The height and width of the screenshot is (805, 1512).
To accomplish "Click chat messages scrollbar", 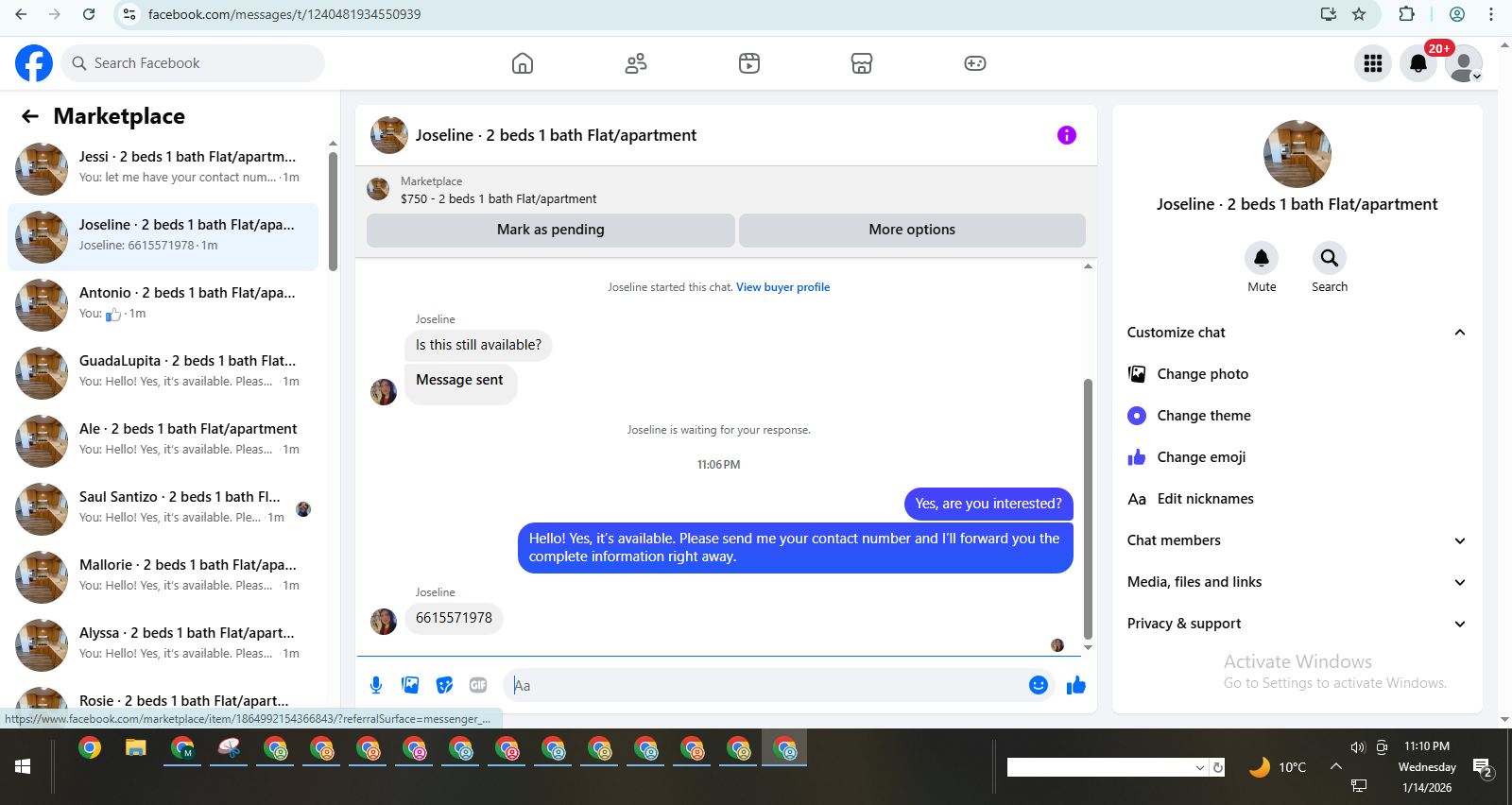I will 1088,509.
